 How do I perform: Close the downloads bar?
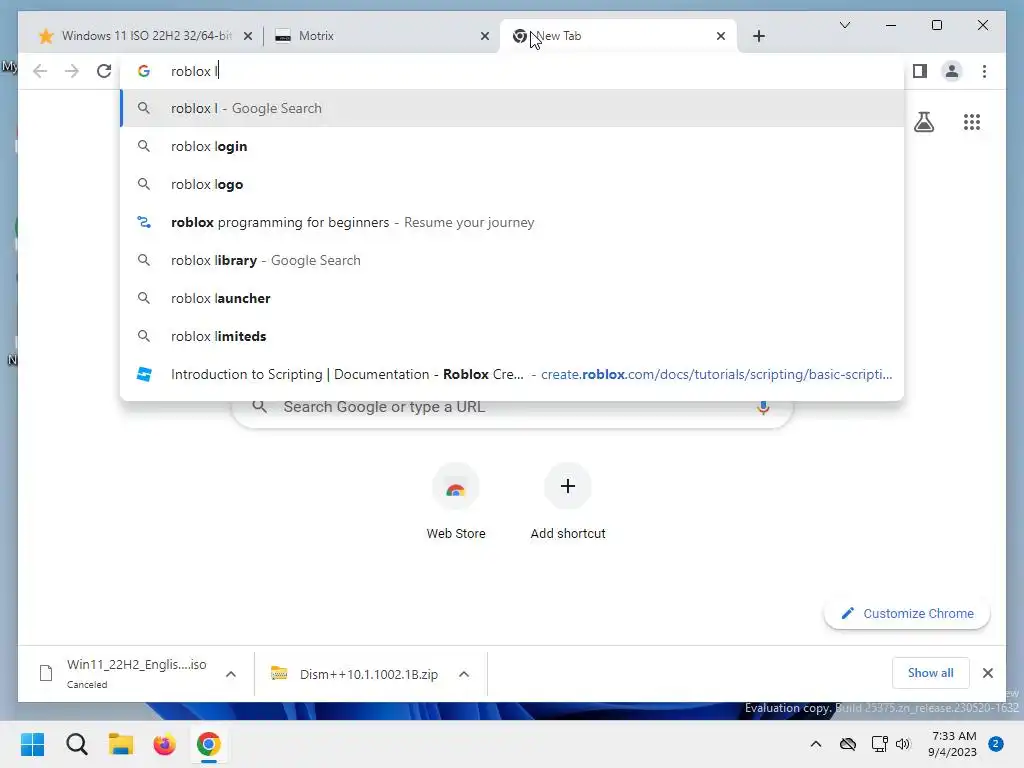coord(987,673)
